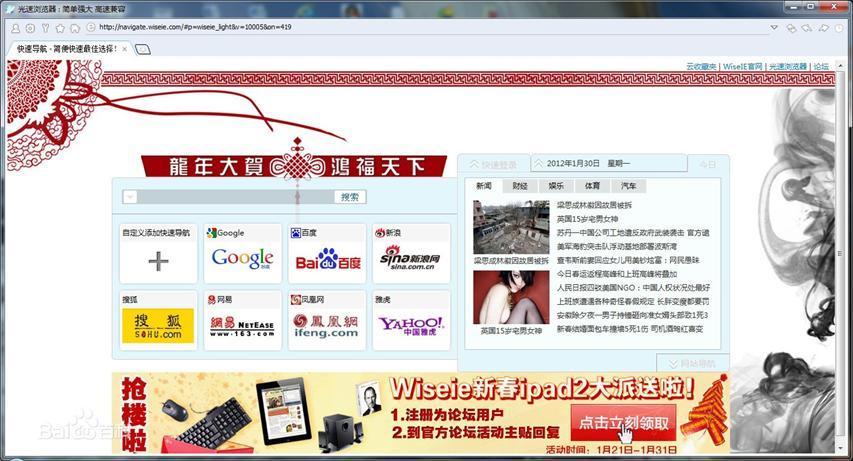853x461 pixels.
Task: Open the demolished house news photo
Action: pos(511,227)
